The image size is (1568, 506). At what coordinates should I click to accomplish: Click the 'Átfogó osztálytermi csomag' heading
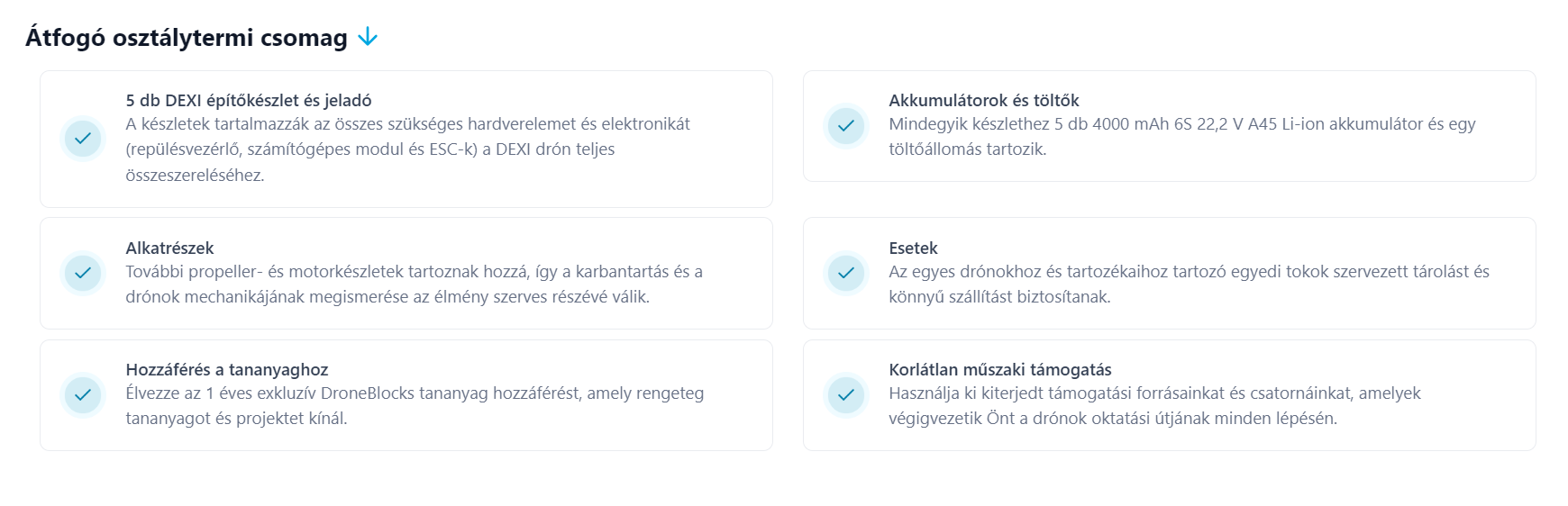click(187, 38)
